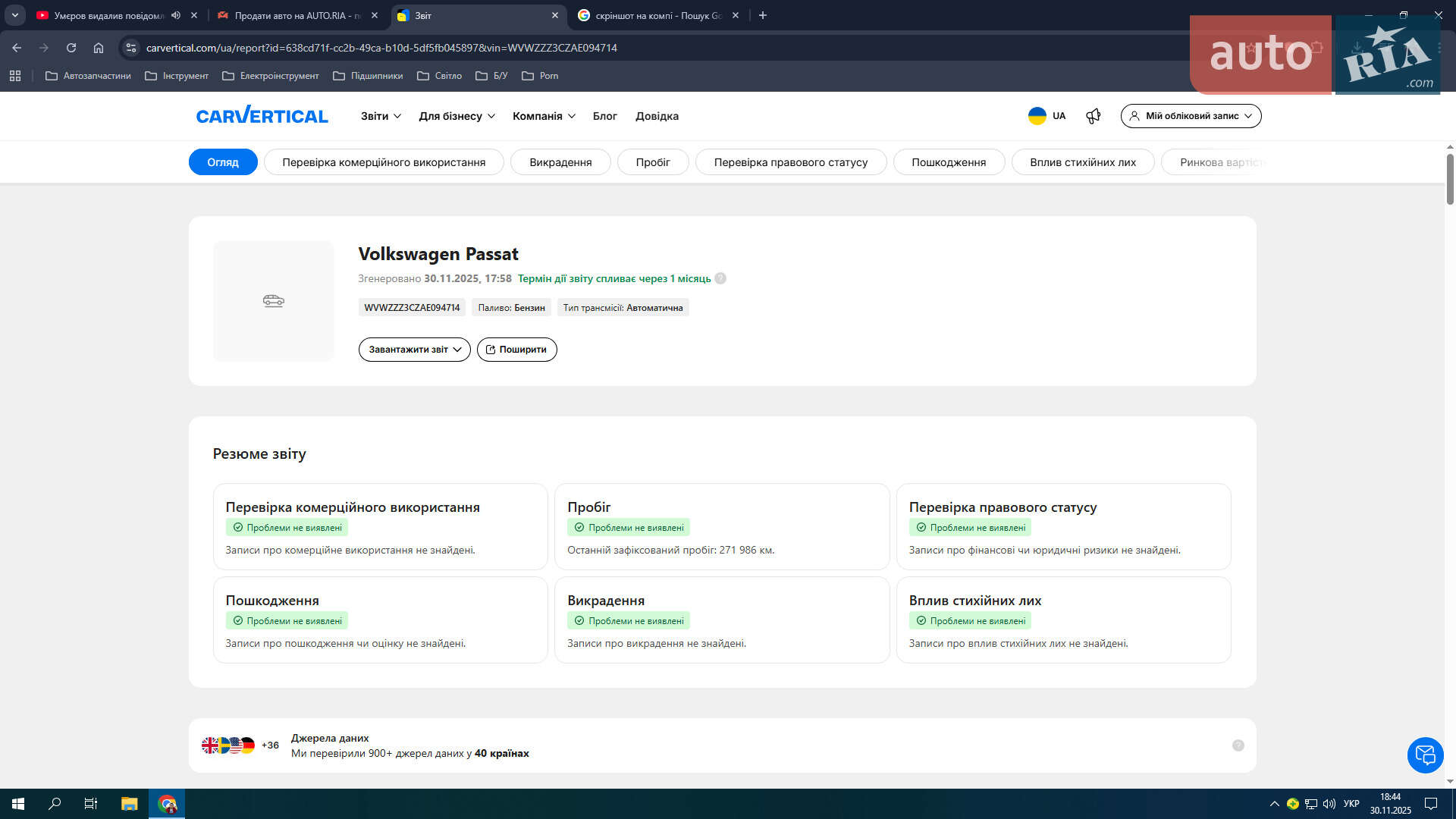Go to Перевірка комерційного використання section tab
This screenshot has height=819, width=1456.
[384, 162]
